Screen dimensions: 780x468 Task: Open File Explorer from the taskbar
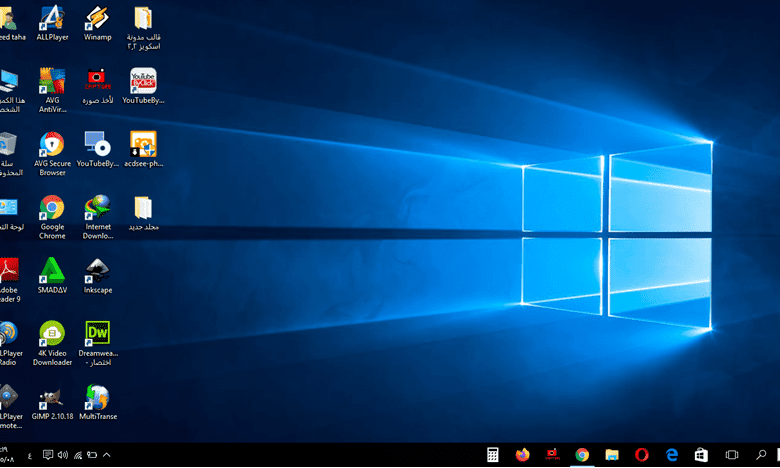tap(612, 455)
